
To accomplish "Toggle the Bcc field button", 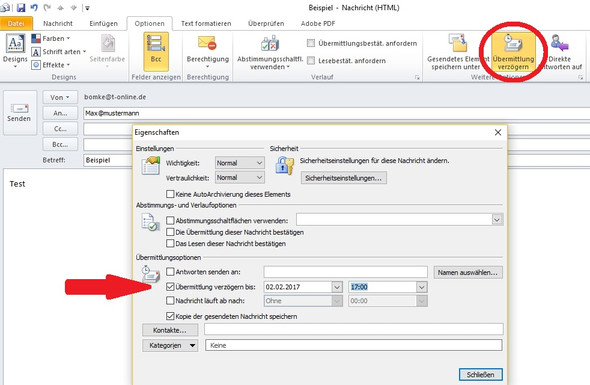I will pos(156,52).
